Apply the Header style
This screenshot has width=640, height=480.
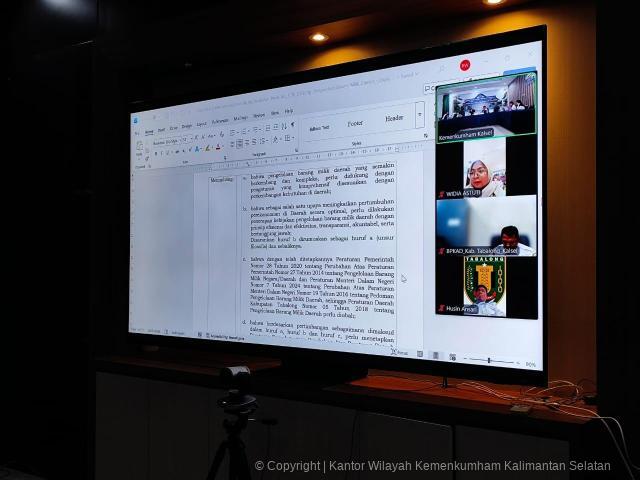click(x=394, y=118)
